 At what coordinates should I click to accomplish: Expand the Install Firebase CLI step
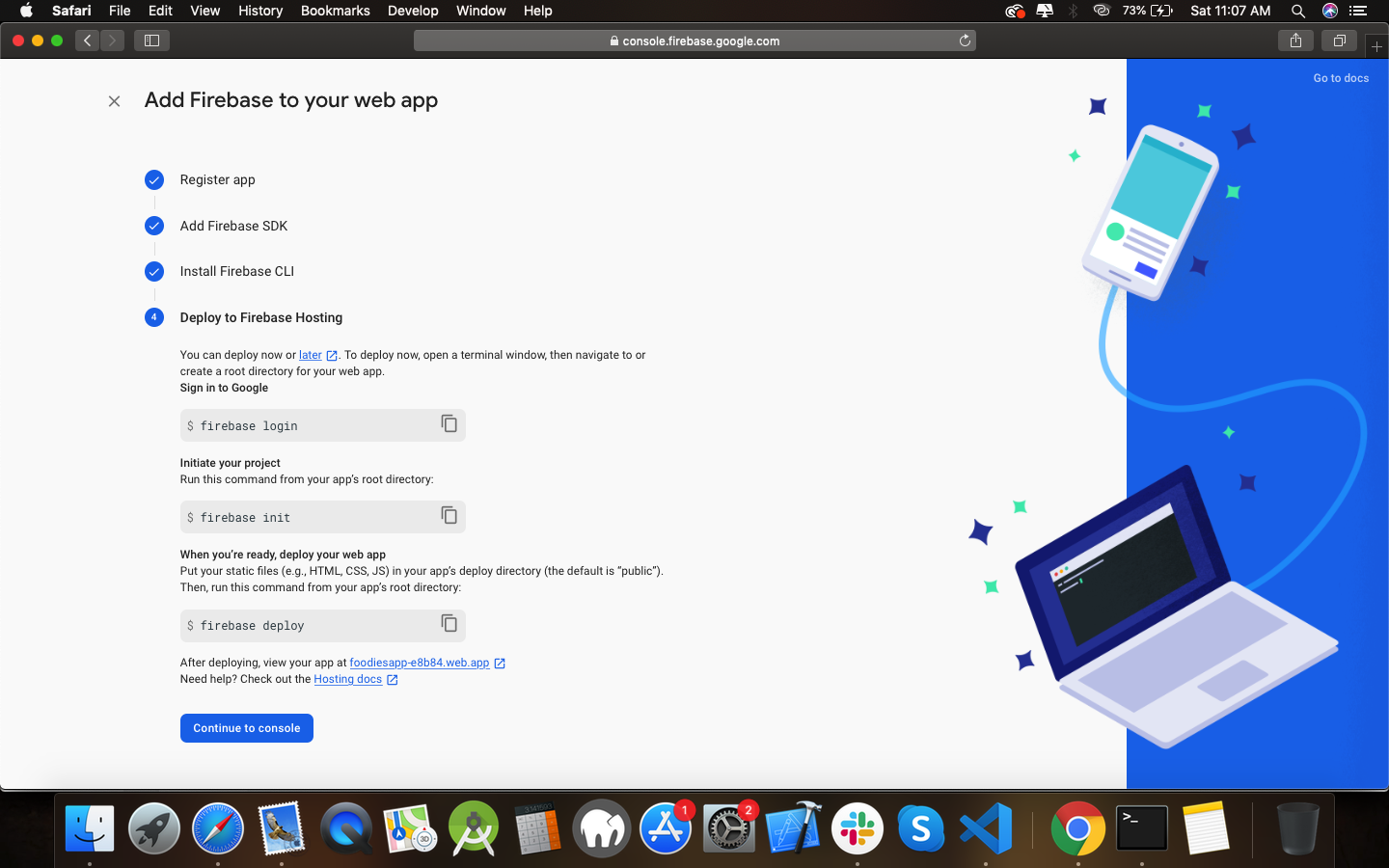(236, 271)
